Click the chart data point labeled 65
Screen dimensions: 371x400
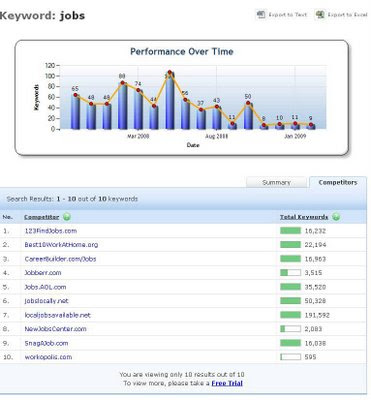[75, 95]
